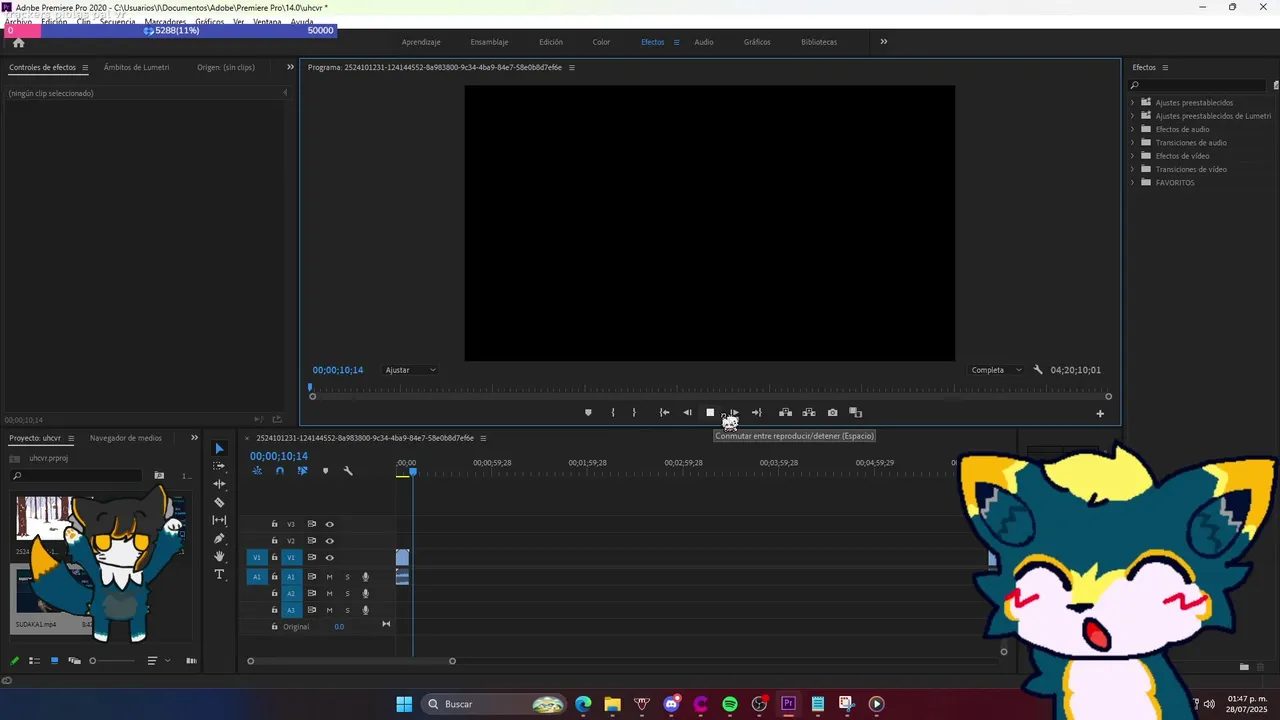Click the Comparison View icon
The width and height of the screenshot is (1280, 720).
[855, 412]
